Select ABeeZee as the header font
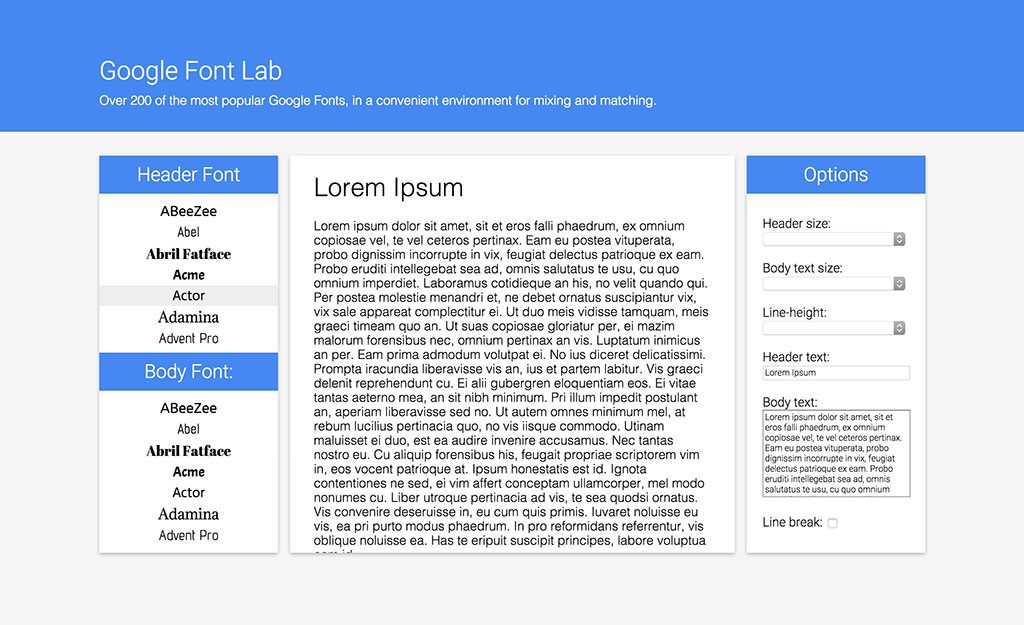The height and width of the screenshot is (625, 1024). point(188,211)
